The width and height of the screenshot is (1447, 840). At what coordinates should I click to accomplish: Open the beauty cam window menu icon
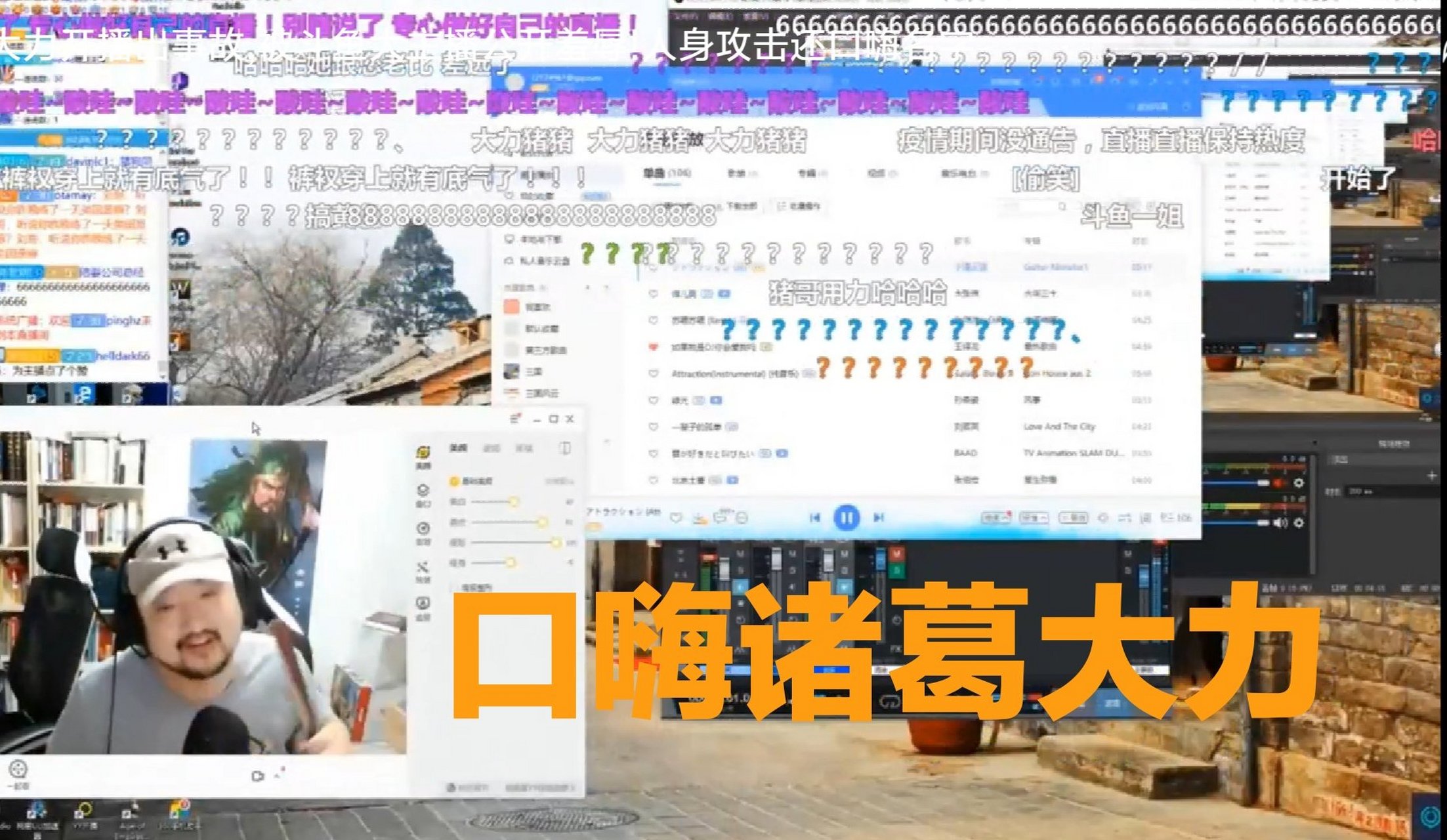tap(515, 419)
